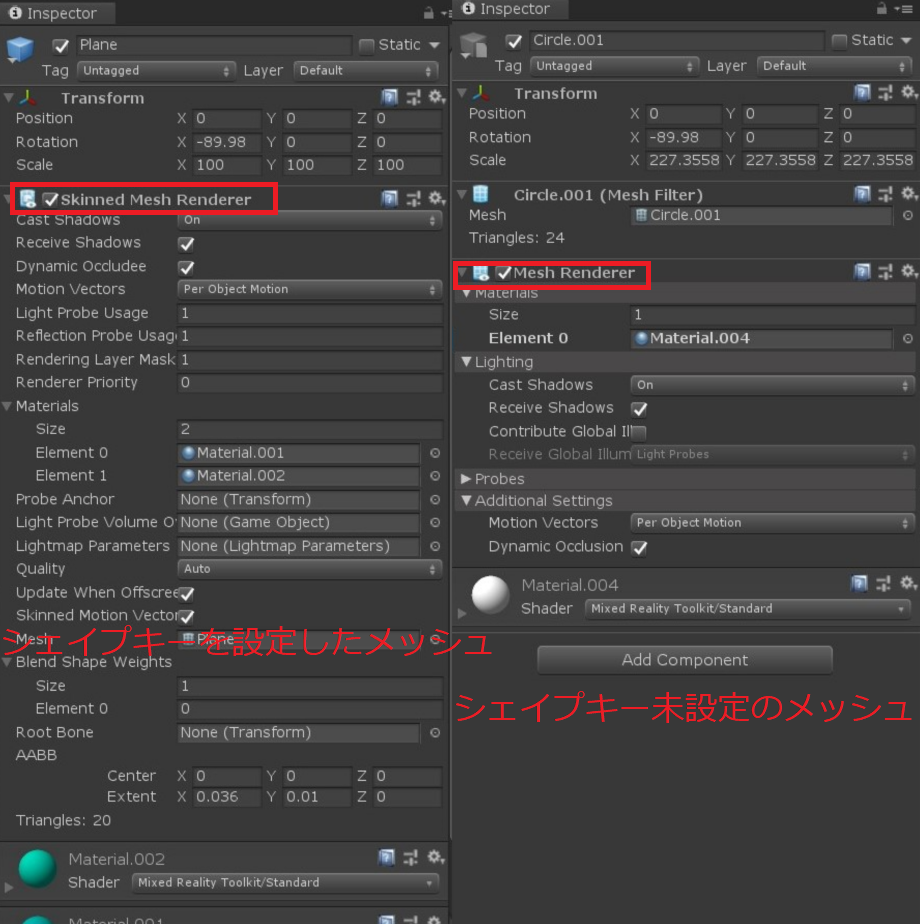Image resolution: width=920 pixels, height=924 pixels.
Task: Click the Add Component button
Action: (684, 660)
